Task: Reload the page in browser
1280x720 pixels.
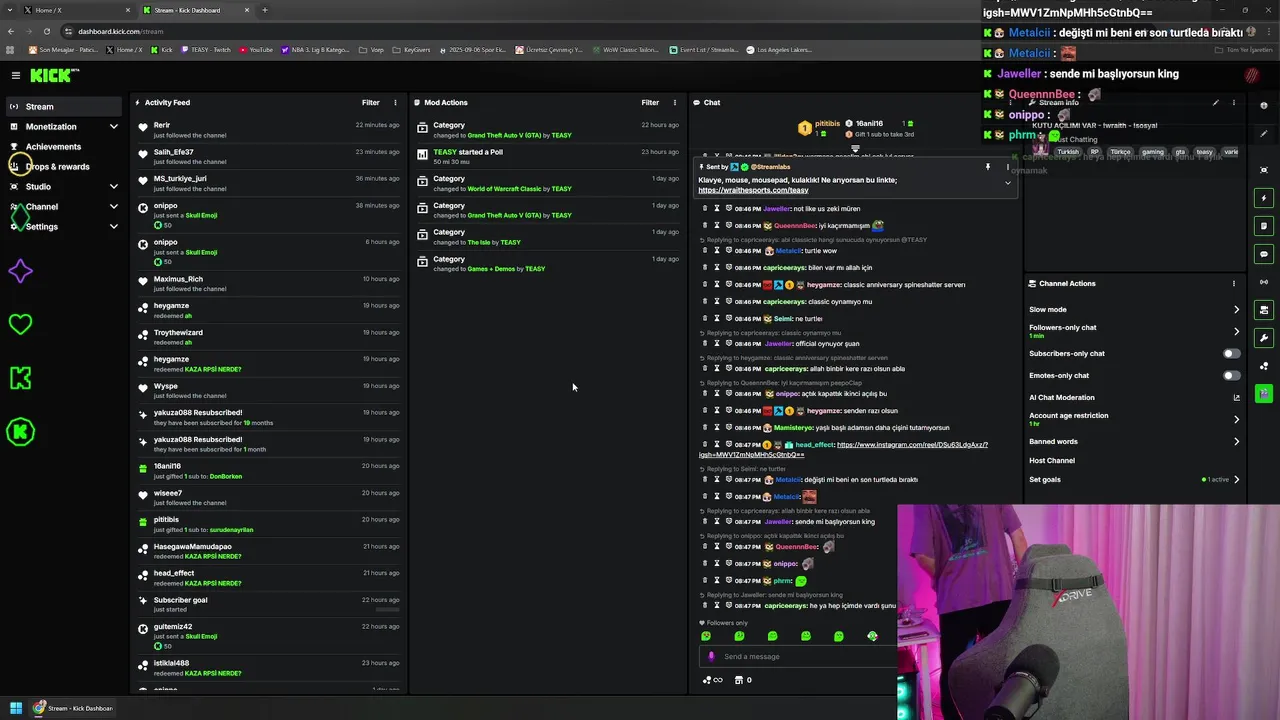Action: pyautogui.click(x=46, y=31)
